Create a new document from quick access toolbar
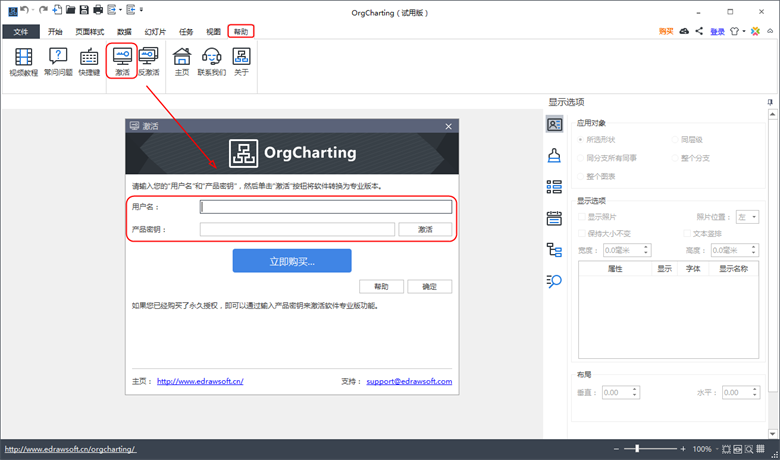This screenshot has width=780, height=460. tap(57, 9)
